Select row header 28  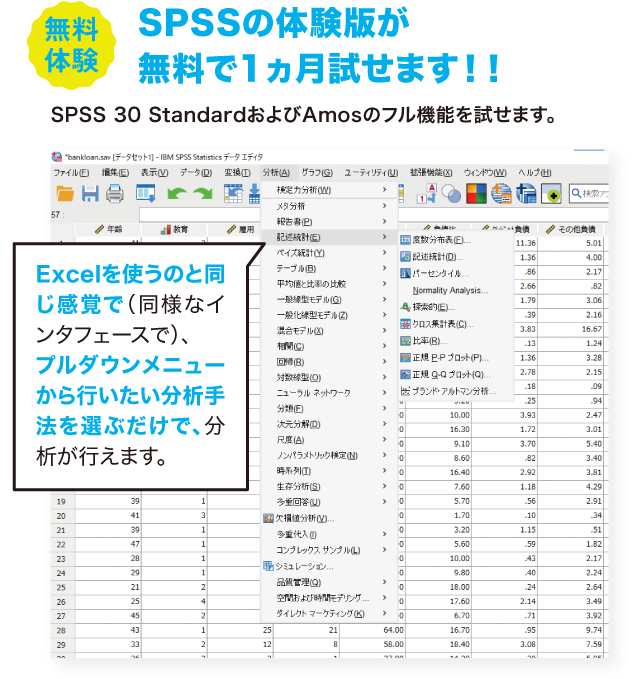coord(61,630)
